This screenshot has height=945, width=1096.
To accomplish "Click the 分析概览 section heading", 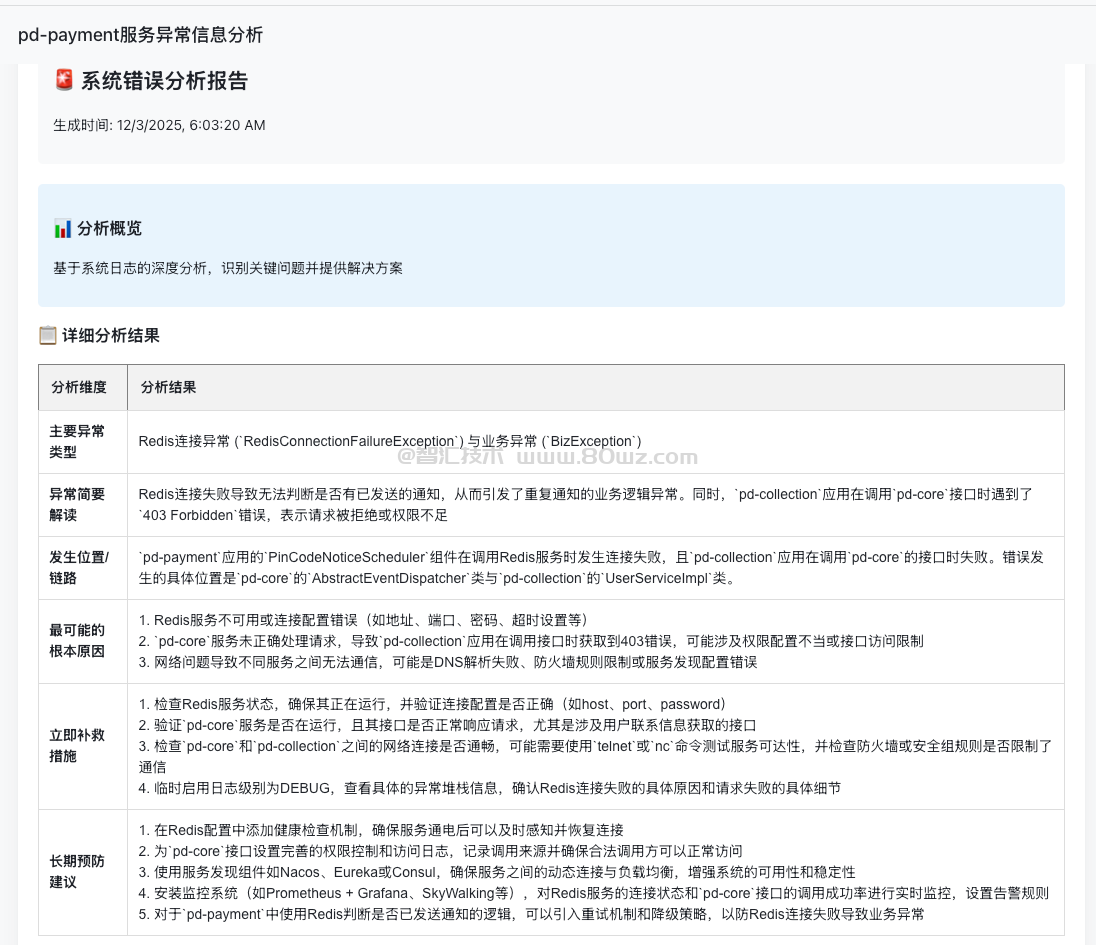I will [x=110, y=229].
